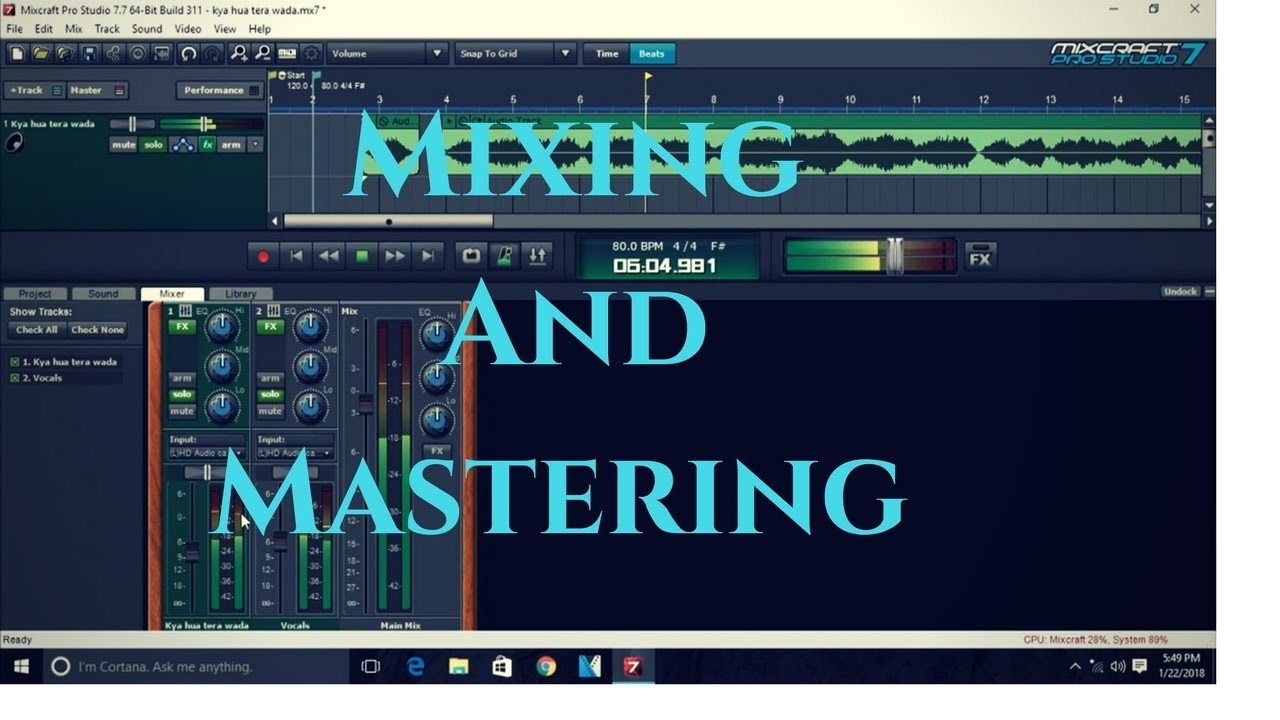Open track 1 fx in track header
This screenshot has width=1280, height=720.
tap(207, 145)
